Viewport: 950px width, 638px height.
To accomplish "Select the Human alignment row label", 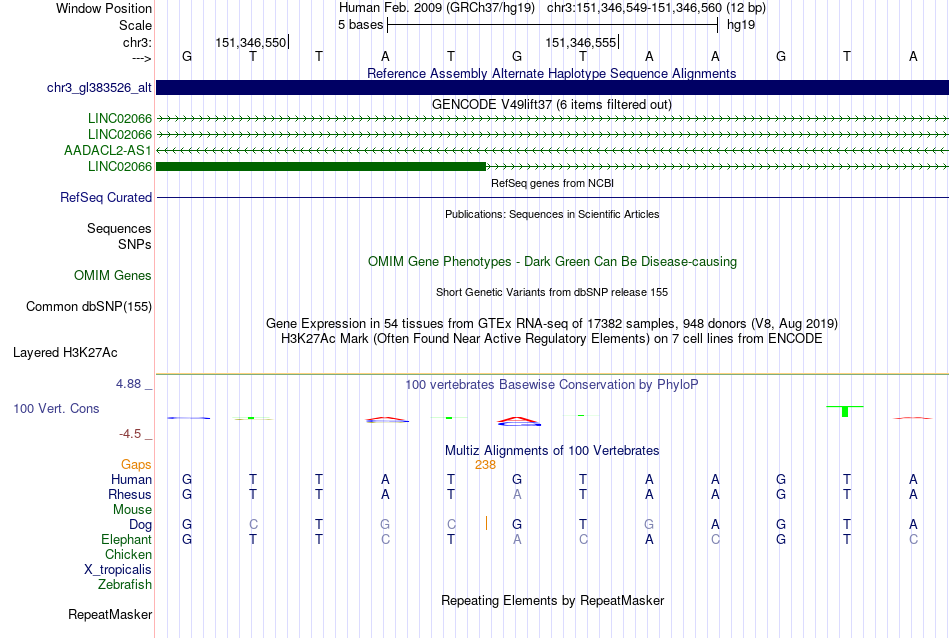I will pyautogui.click(x=131, y=480).
